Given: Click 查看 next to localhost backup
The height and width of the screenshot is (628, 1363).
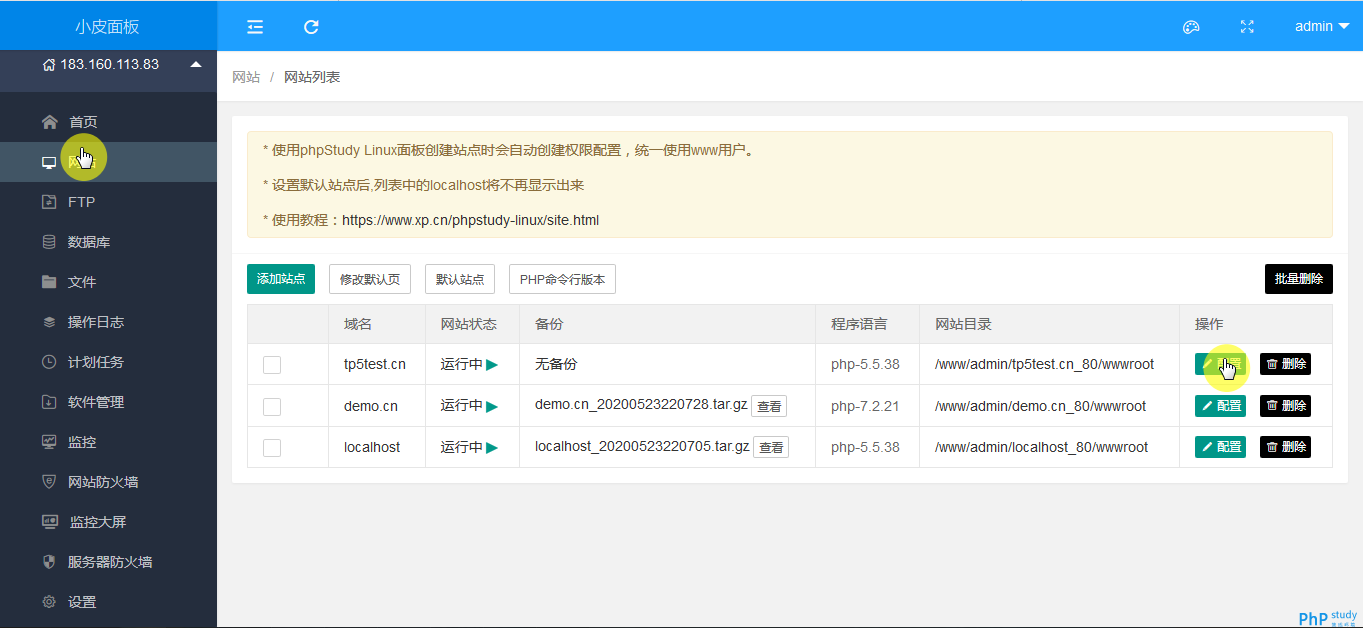Looking at the screenshot, I should point(771,447).
